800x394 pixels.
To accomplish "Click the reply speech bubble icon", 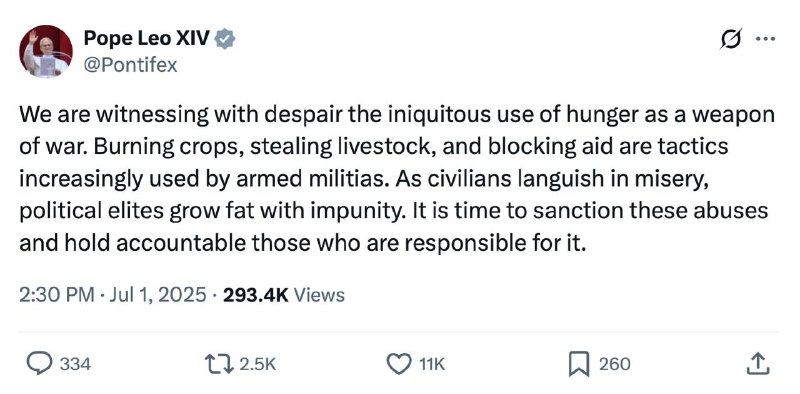I will pyautogui.click(x=39, y=363).
